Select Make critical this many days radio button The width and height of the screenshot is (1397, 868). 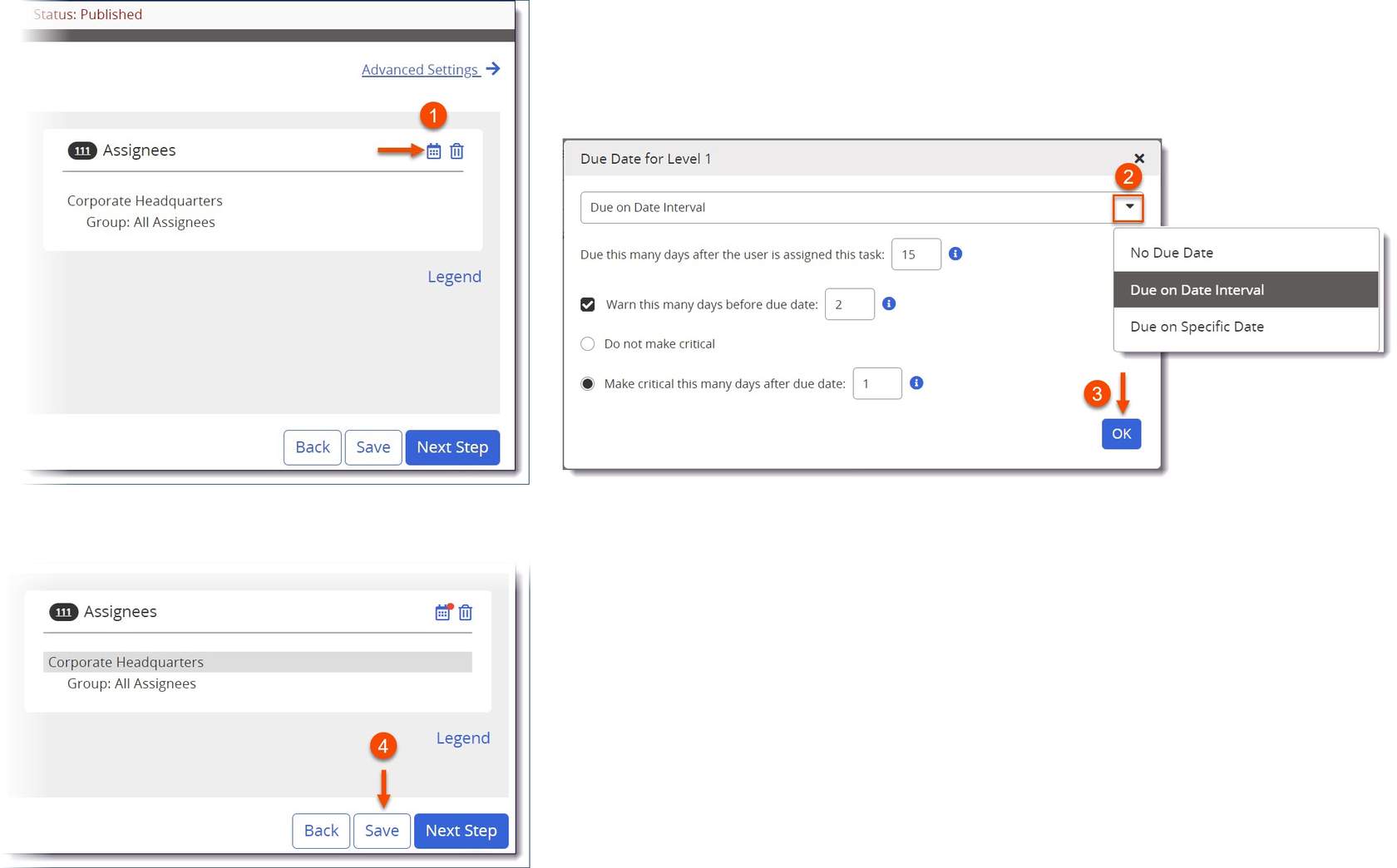point(588,384)
